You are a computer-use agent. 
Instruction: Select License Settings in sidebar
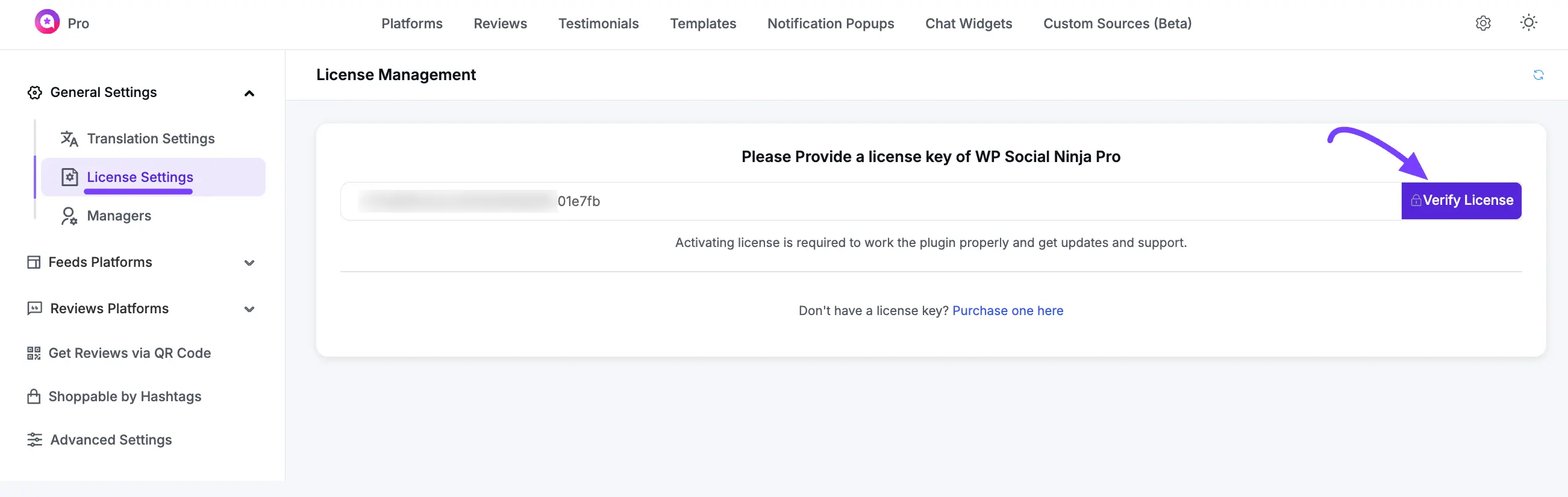pos(153,177)
